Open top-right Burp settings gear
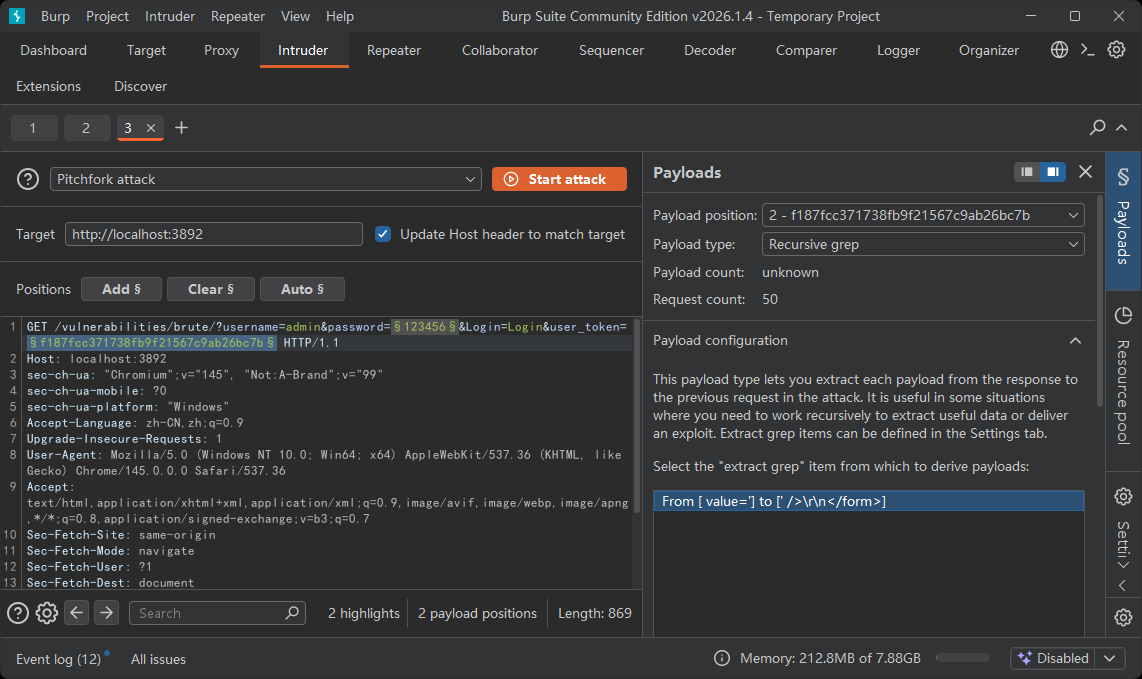The width and height of the screenshot is (1142, 679). 1116,50
